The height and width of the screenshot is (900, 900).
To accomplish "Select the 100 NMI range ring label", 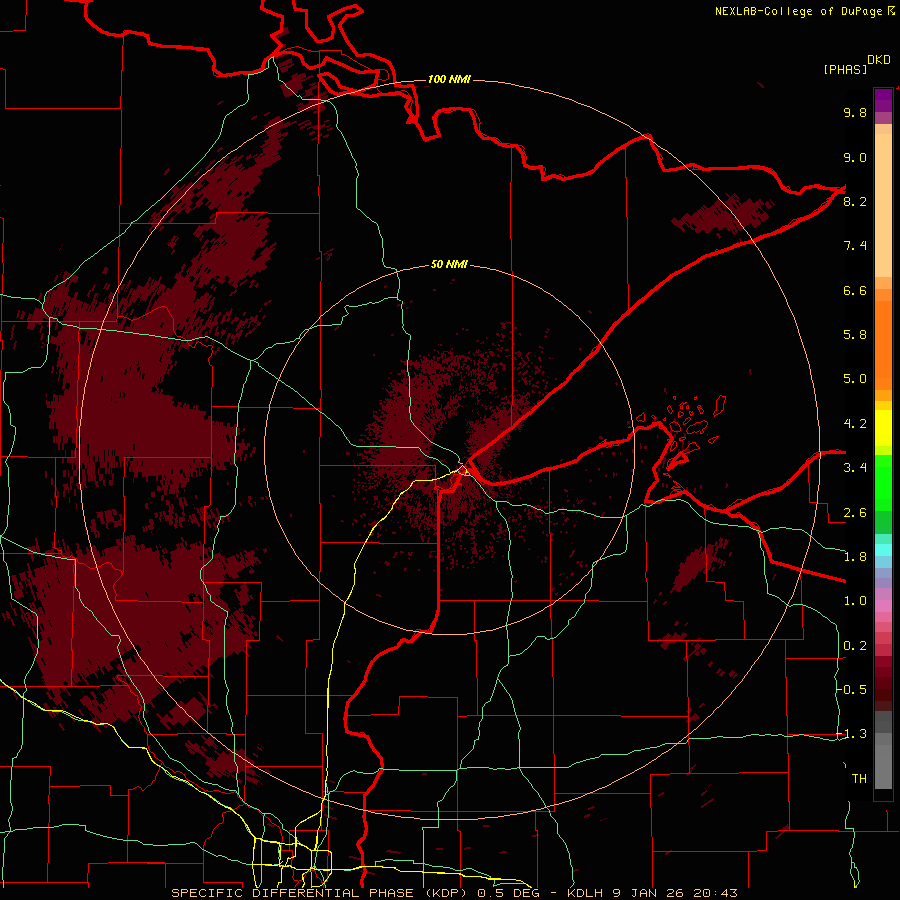I will coord(449,79).
